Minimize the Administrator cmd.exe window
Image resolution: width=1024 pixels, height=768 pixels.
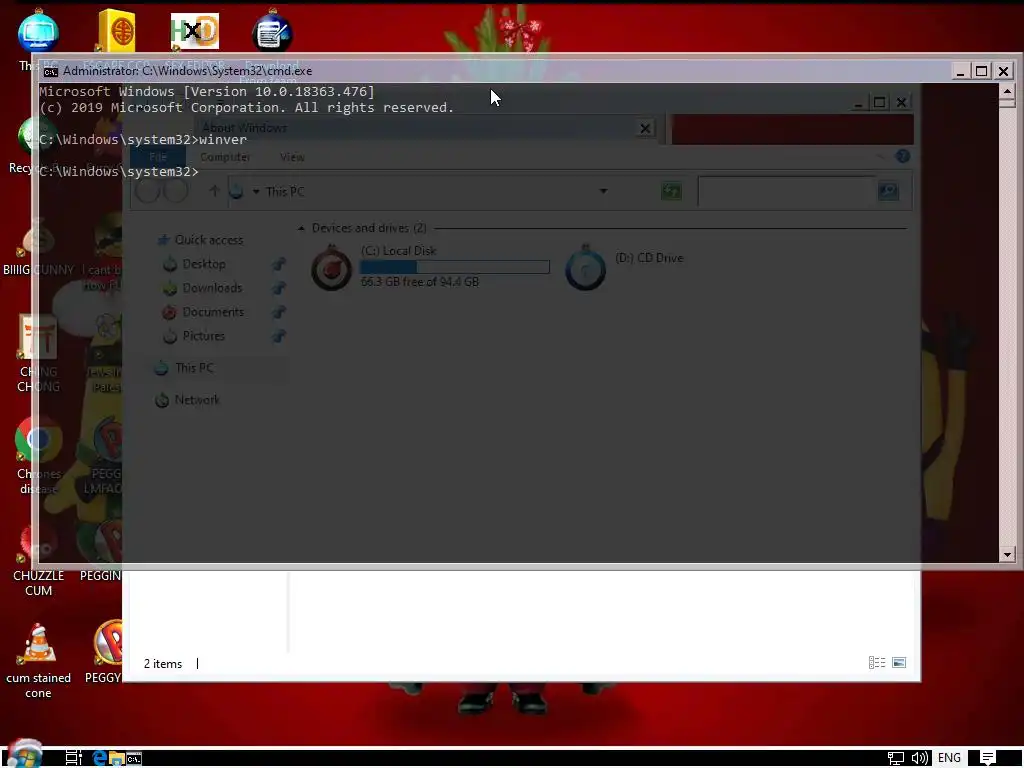(x=960, y=71)
